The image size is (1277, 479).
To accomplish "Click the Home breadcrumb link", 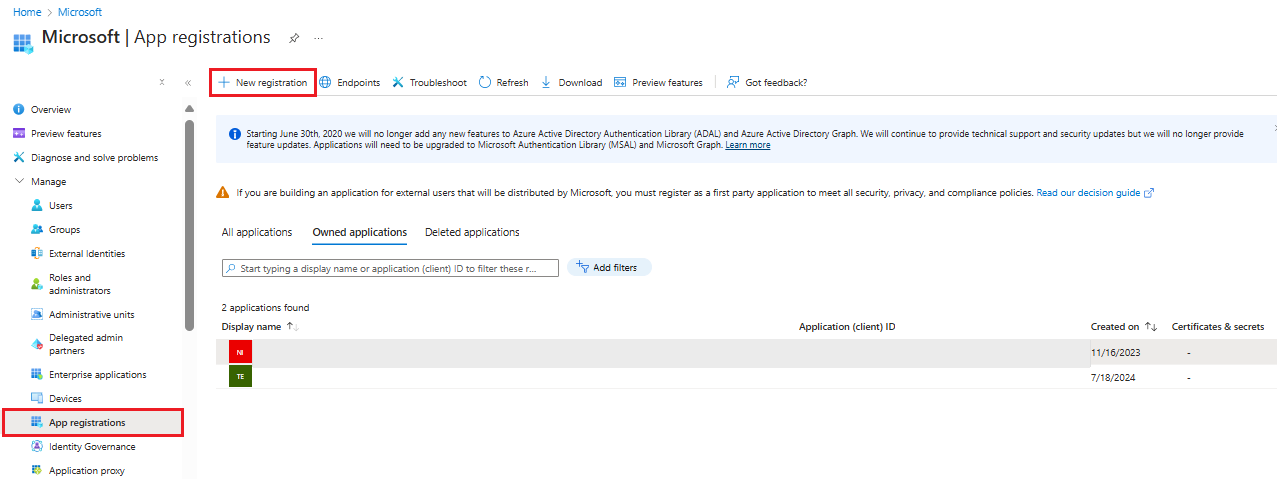I will pyautogui.click(x=26, y=12).
